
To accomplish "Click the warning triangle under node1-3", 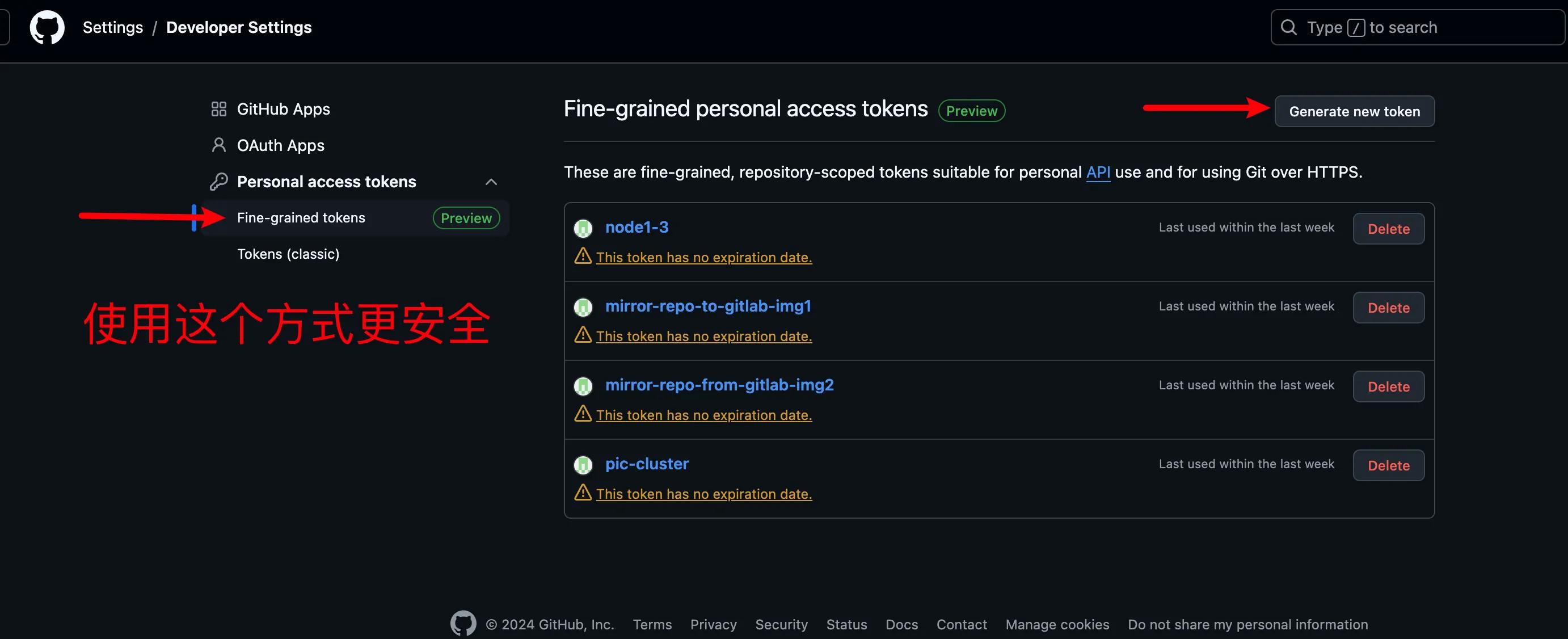I will tap(583, 256).
